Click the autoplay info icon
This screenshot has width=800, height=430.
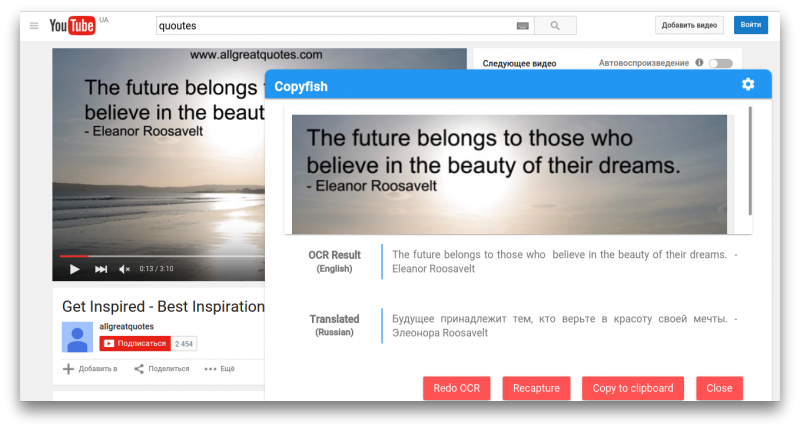tap(699, 63)
